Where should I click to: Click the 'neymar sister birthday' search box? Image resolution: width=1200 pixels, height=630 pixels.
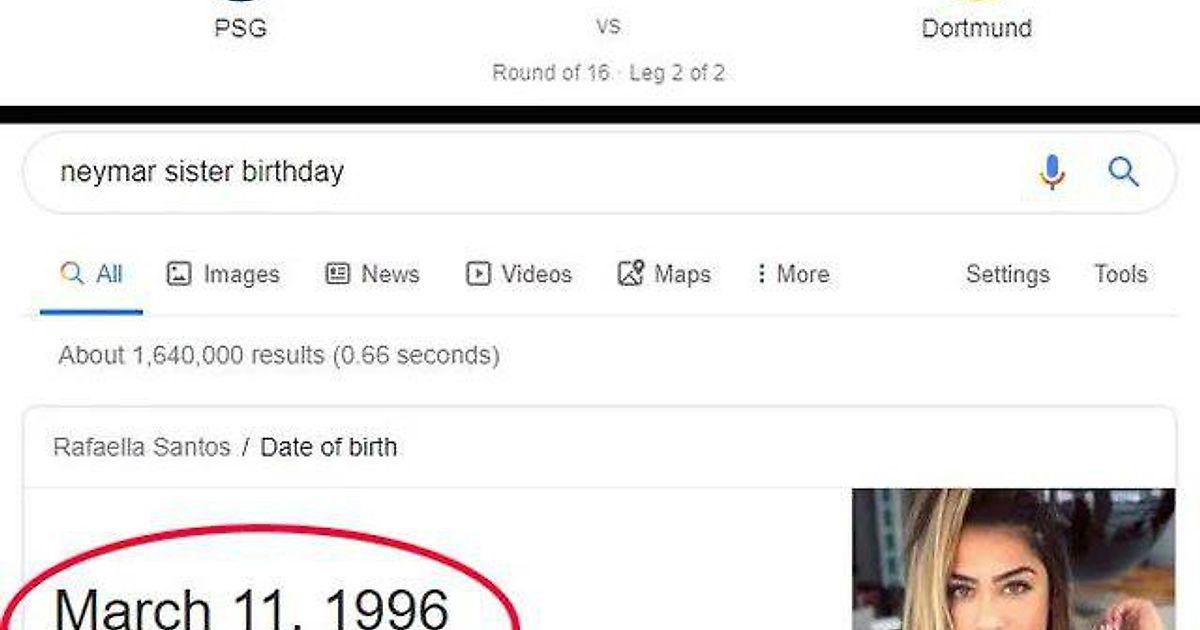[x=500, y=172]
